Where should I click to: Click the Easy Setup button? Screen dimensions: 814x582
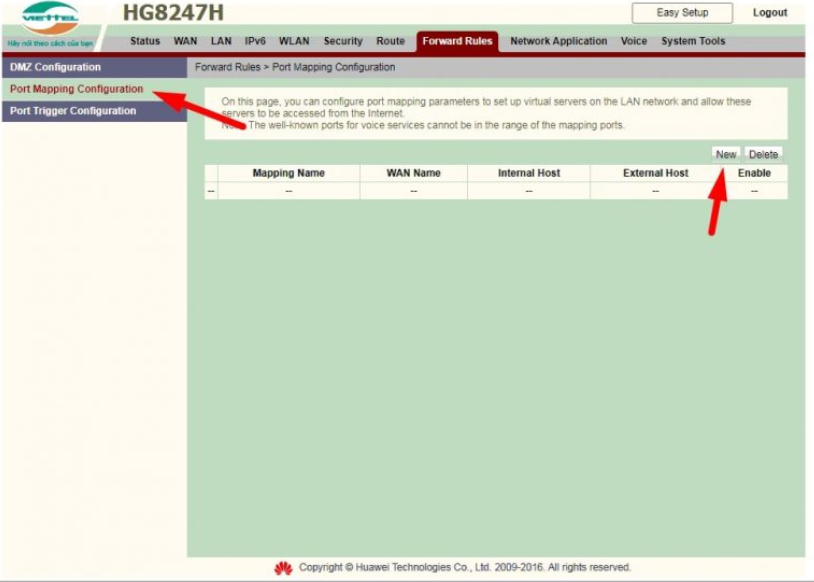click(682, 13)
